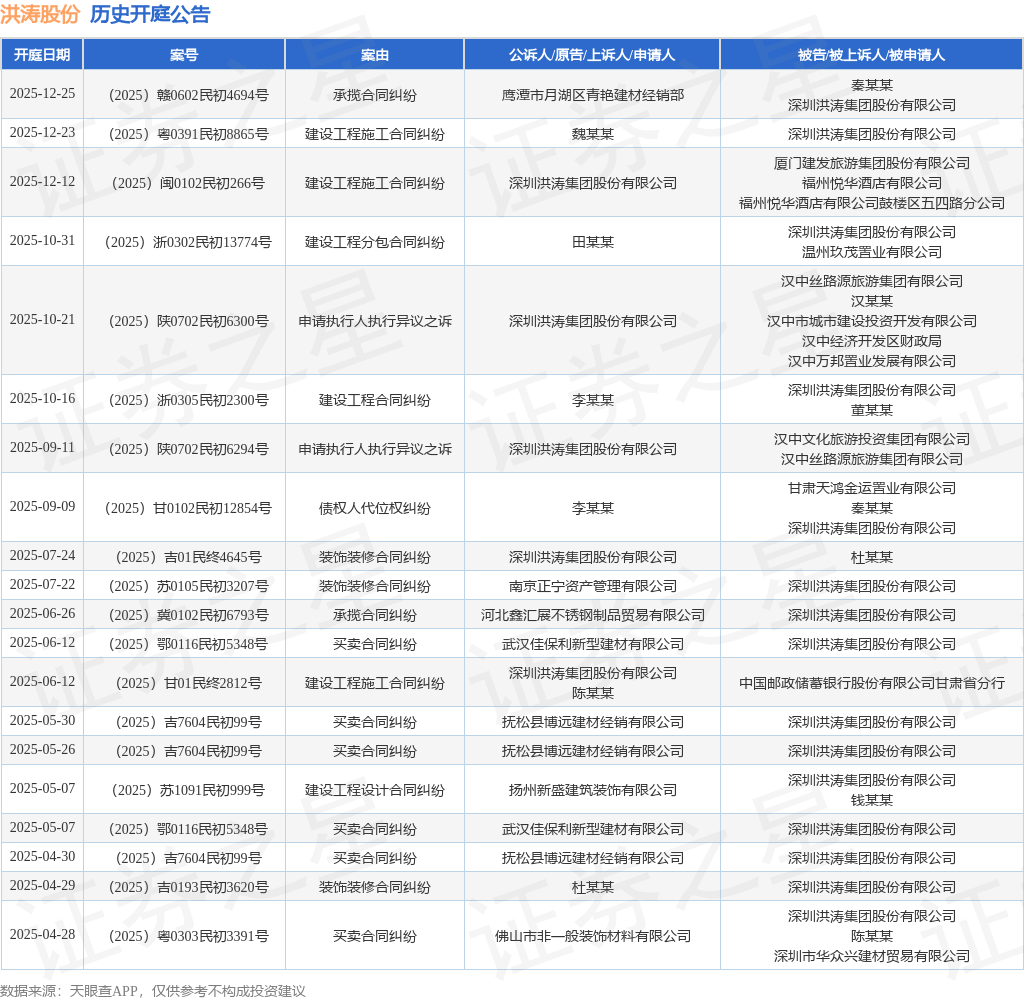The height and width of the screenshot is (1000, 1024).
Task: Click the date 2025-12-25
Action: (x=42, y=93)
